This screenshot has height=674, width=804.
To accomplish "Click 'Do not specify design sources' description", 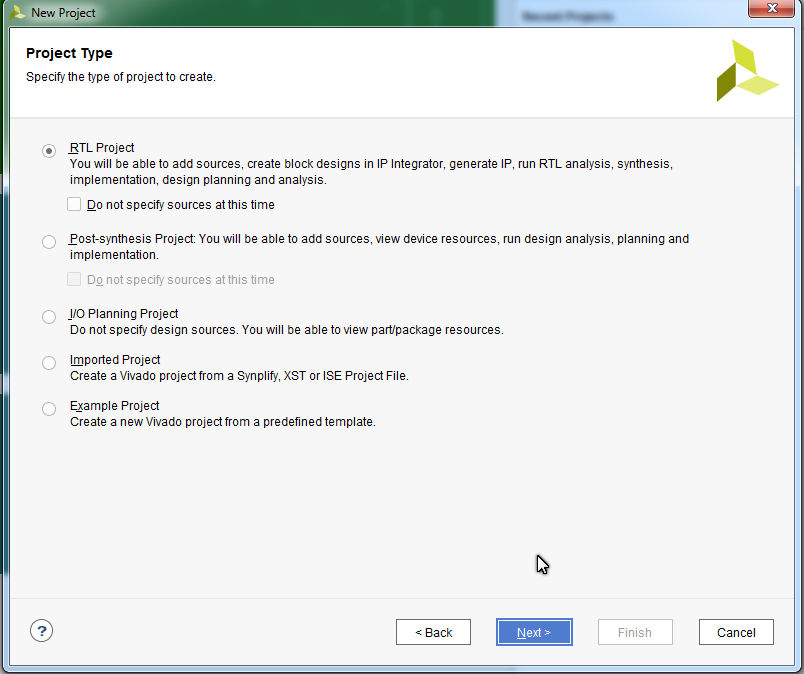I will click(287, 329).
